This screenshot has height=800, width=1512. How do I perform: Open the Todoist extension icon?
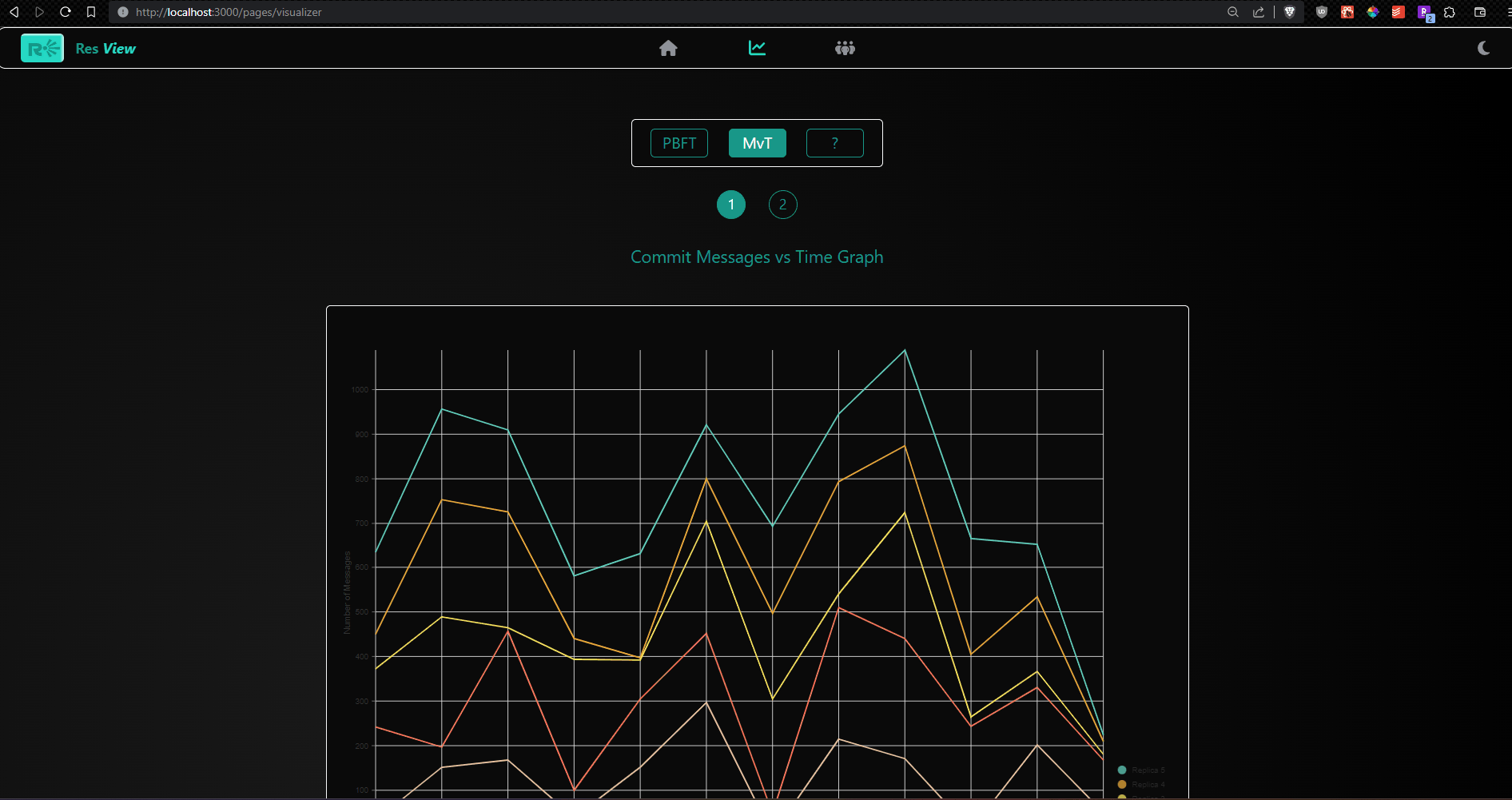(1399, 12)
